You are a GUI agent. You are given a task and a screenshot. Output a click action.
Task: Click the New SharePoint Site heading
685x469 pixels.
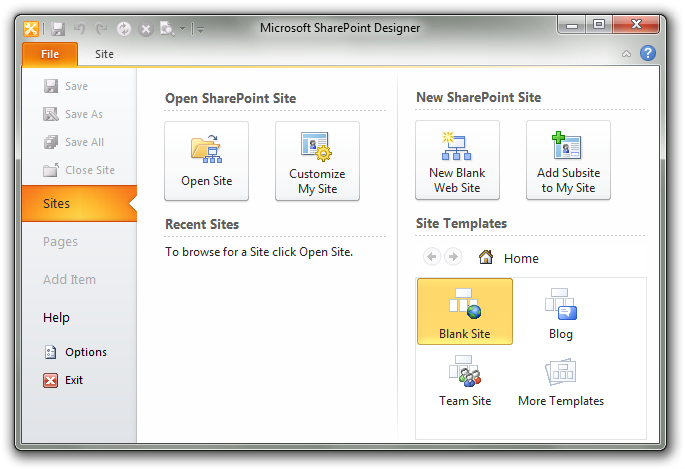(479, 97)
